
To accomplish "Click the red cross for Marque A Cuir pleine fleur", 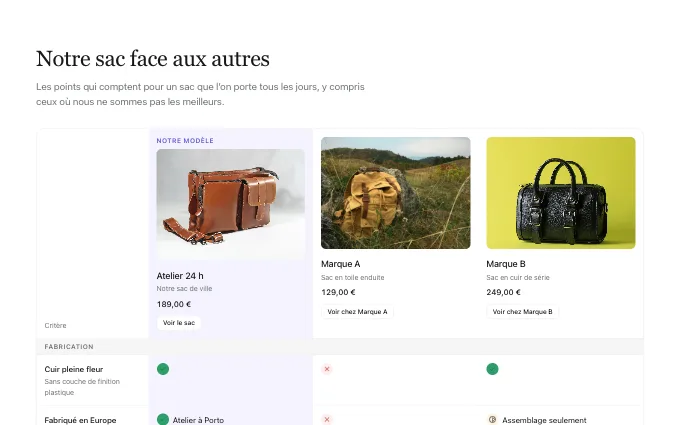I will pyautogui.click(x=327, y=369).
